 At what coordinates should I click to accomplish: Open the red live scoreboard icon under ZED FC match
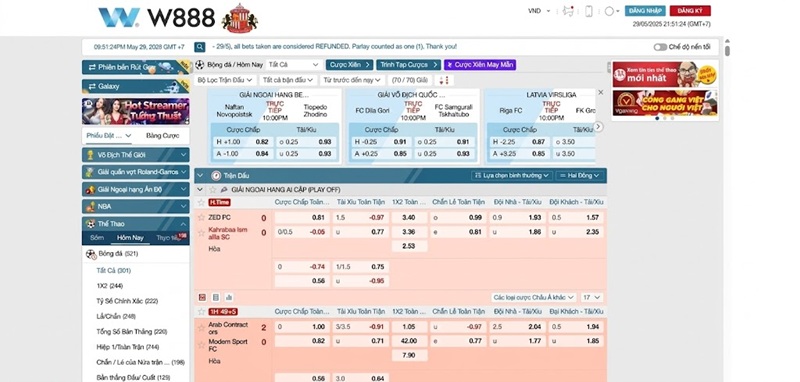(x=202, y=297)
